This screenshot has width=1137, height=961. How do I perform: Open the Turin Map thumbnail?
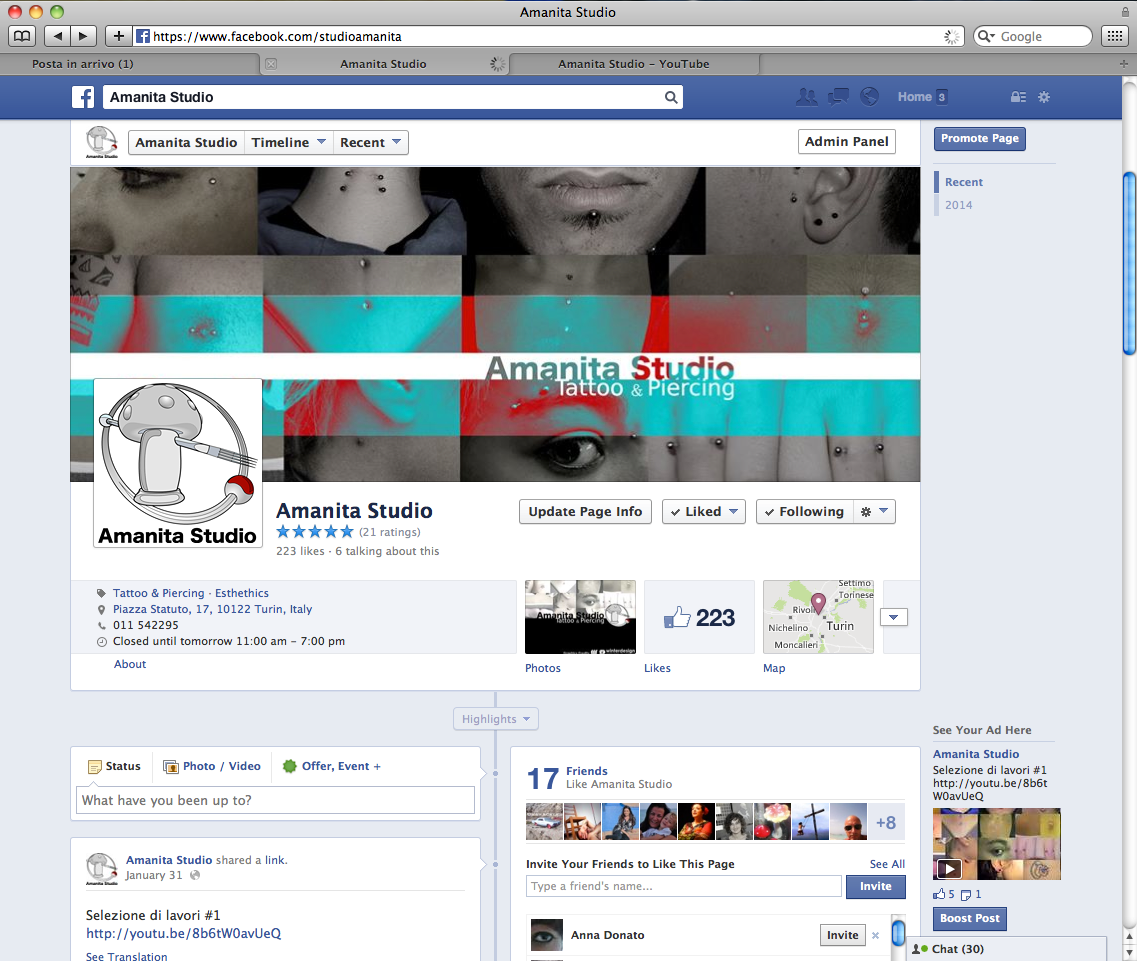click(818, 617)
